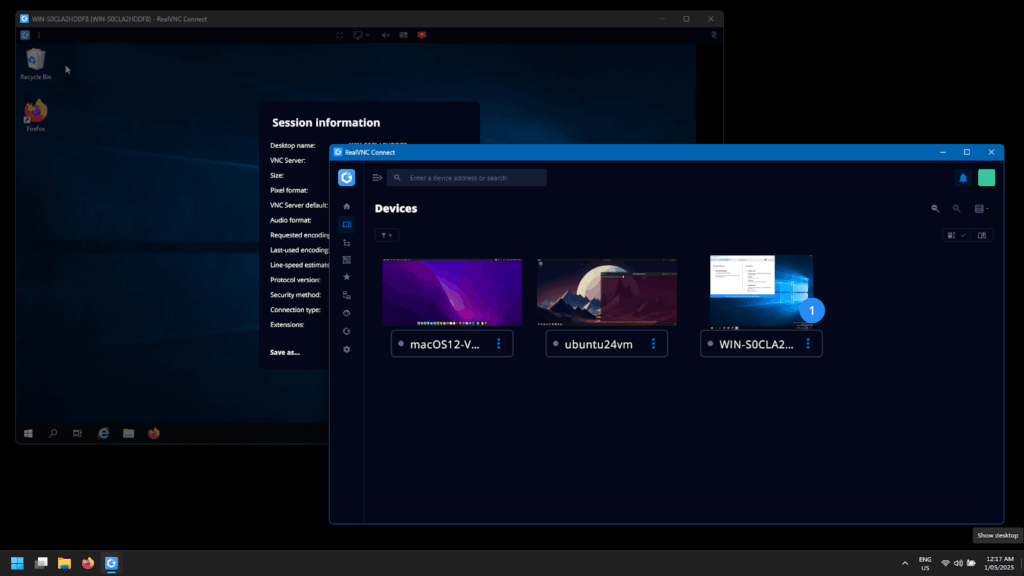Click Save as... in Session information
Image resolution: width=1024 pixels, height=576 pixels.
(285, 353)
